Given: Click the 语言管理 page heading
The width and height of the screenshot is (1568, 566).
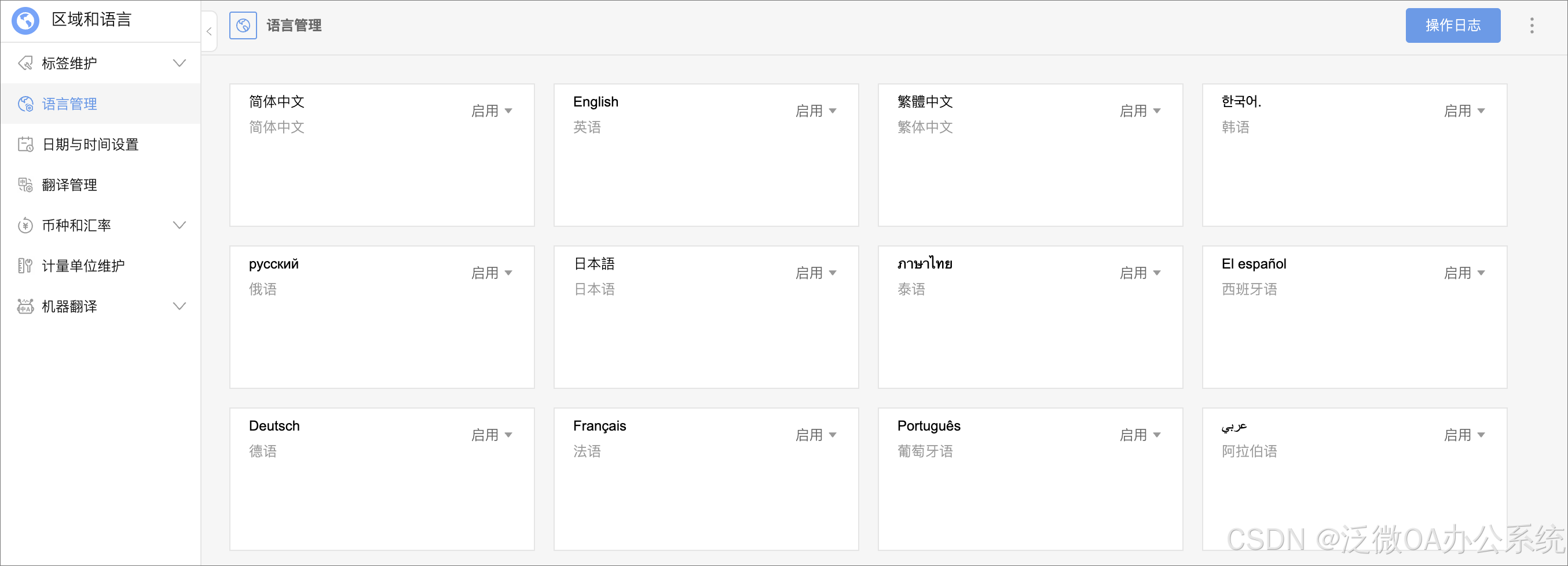Looking at the screenshot, I should click(294, 25).
